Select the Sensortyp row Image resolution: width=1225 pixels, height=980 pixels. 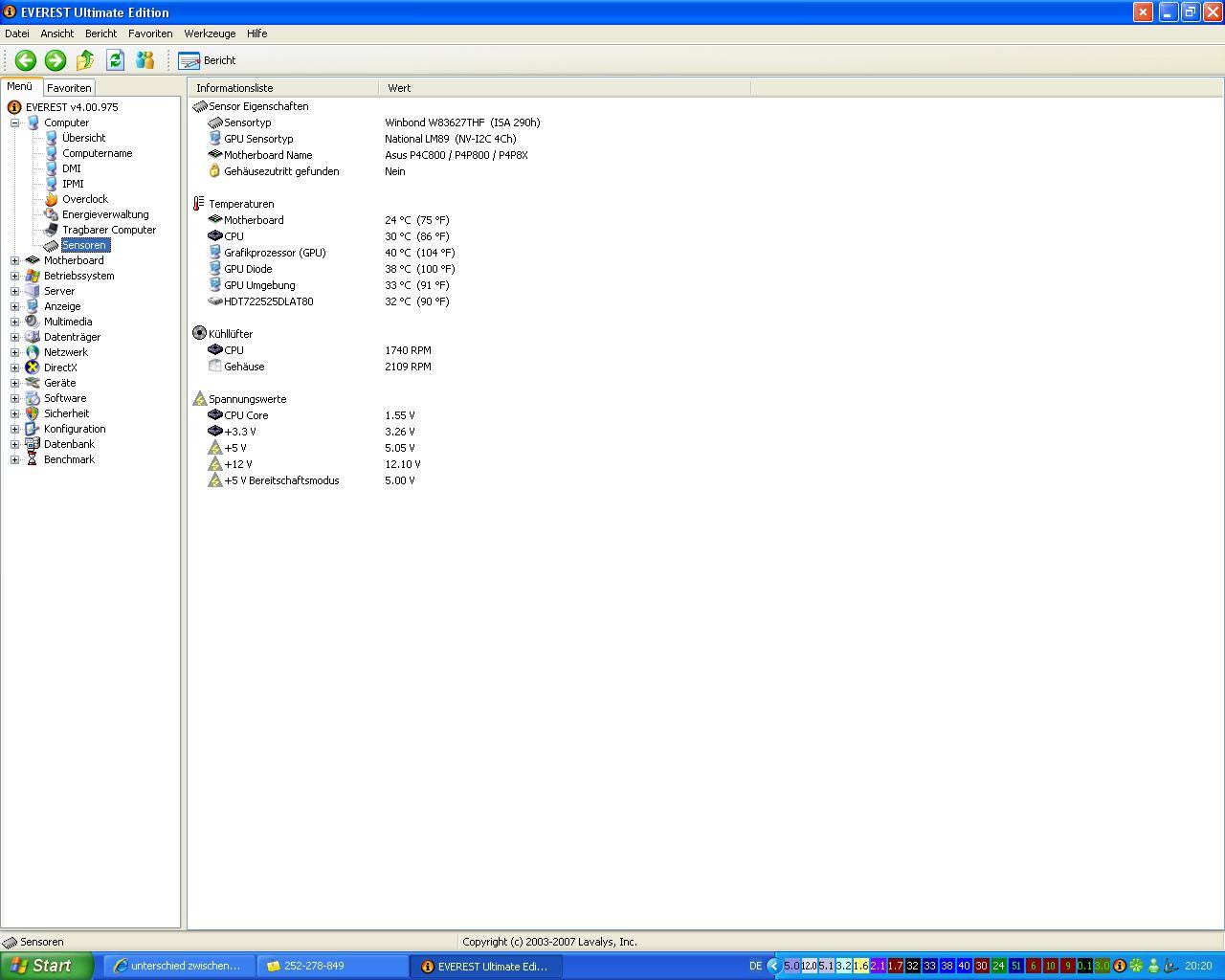(x=373, y=122)
